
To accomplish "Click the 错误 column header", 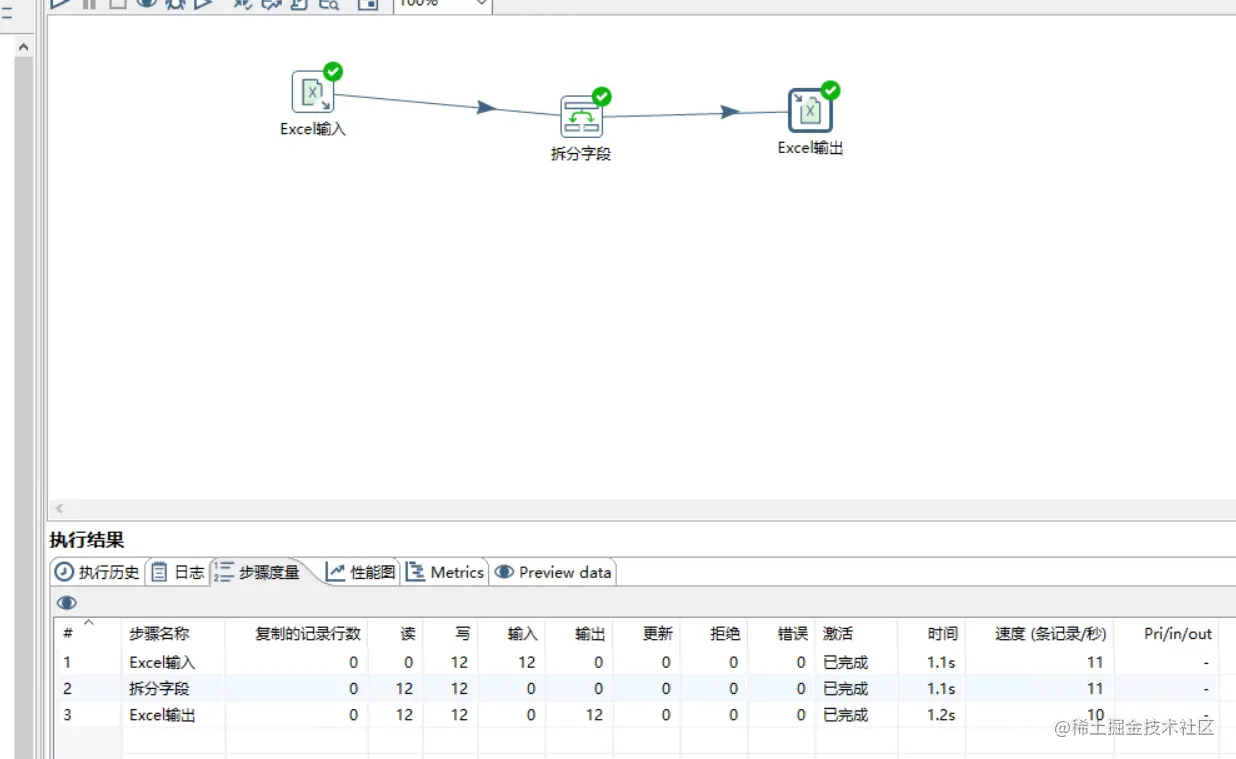I will tap(782, 633).
